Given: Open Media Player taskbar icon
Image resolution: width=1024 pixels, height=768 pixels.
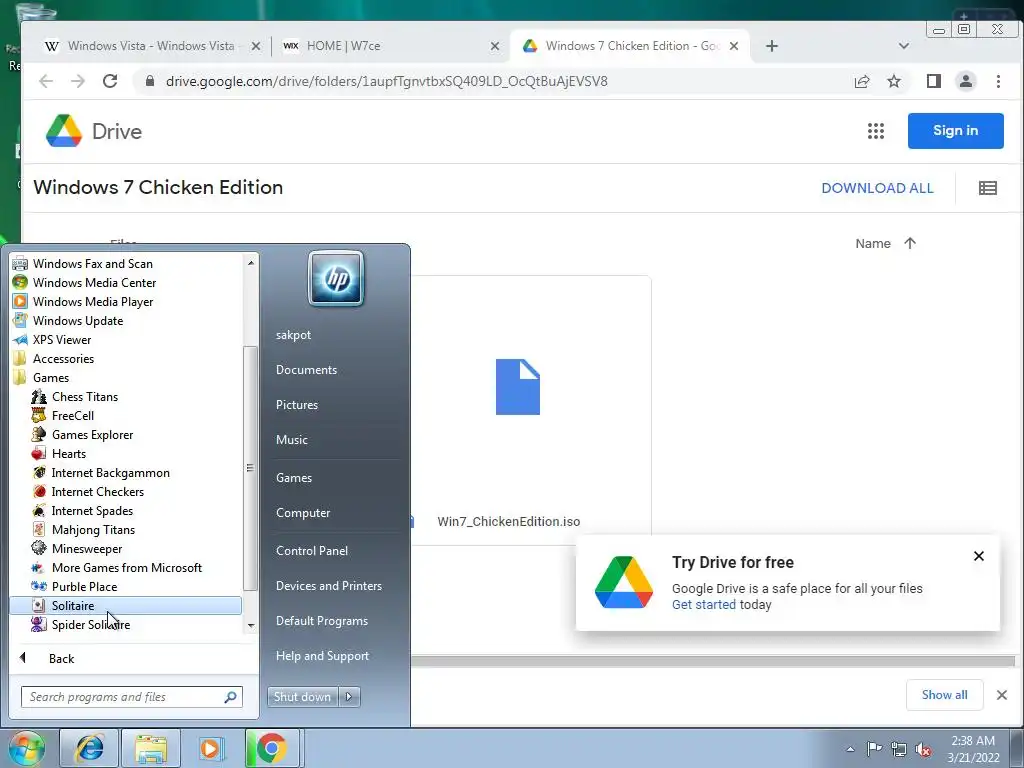Looking at the screenshot, I should point(211,748).
